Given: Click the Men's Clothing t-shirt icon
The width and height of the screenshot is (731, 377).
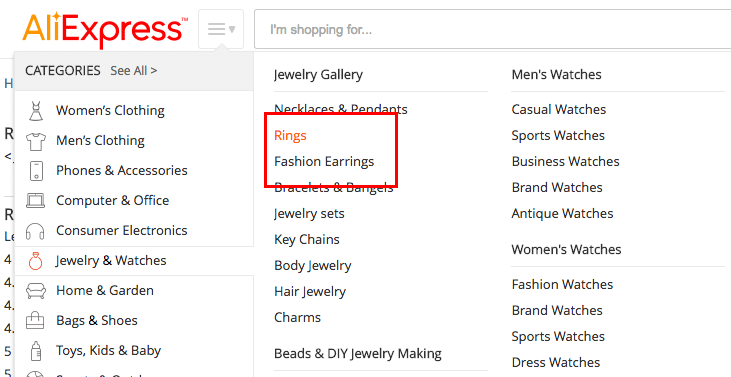Looking at the screenshot, I should [x=36, y=141].
